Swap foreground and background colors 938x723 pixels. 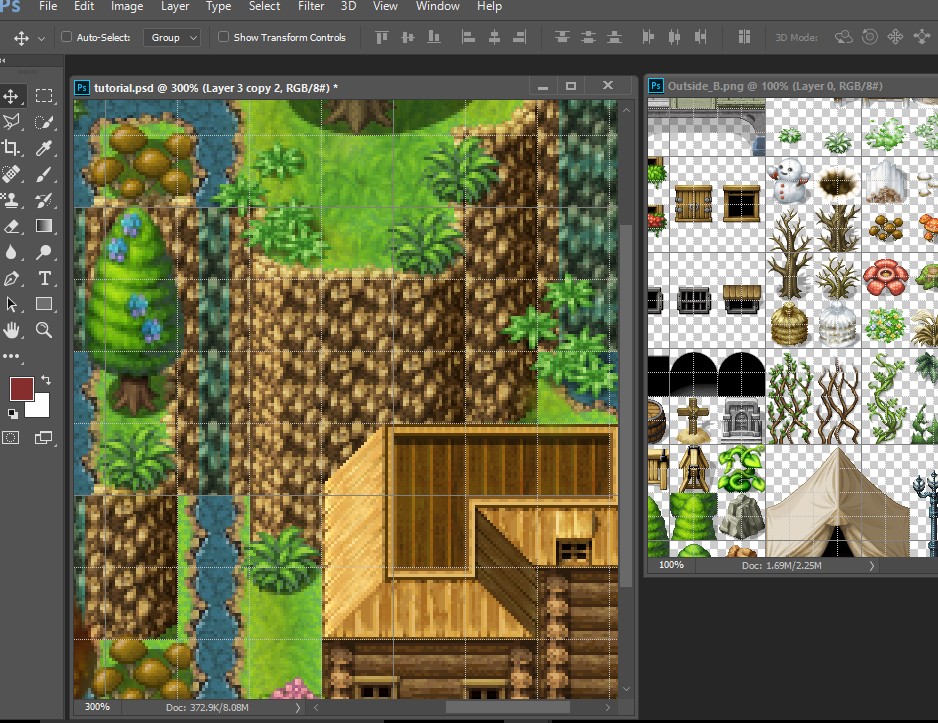[46, 380]
